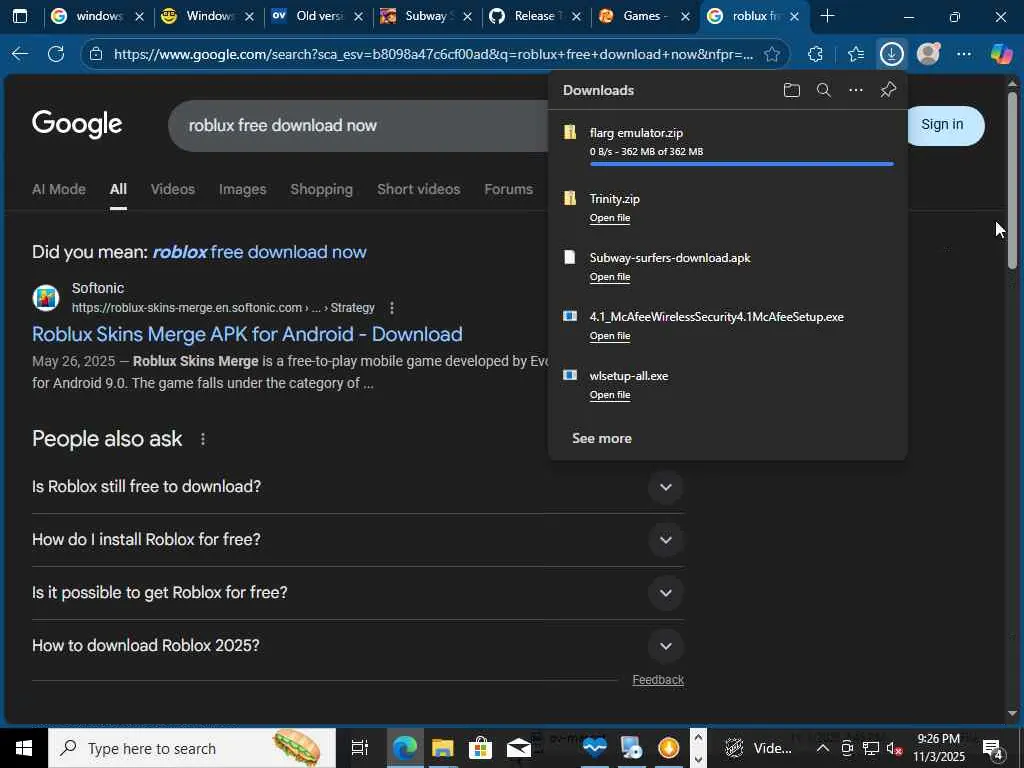This screenshot has width=1024, height=768.
Task: Close the 'Old versi' tab
Action: [x=358, y=16]
